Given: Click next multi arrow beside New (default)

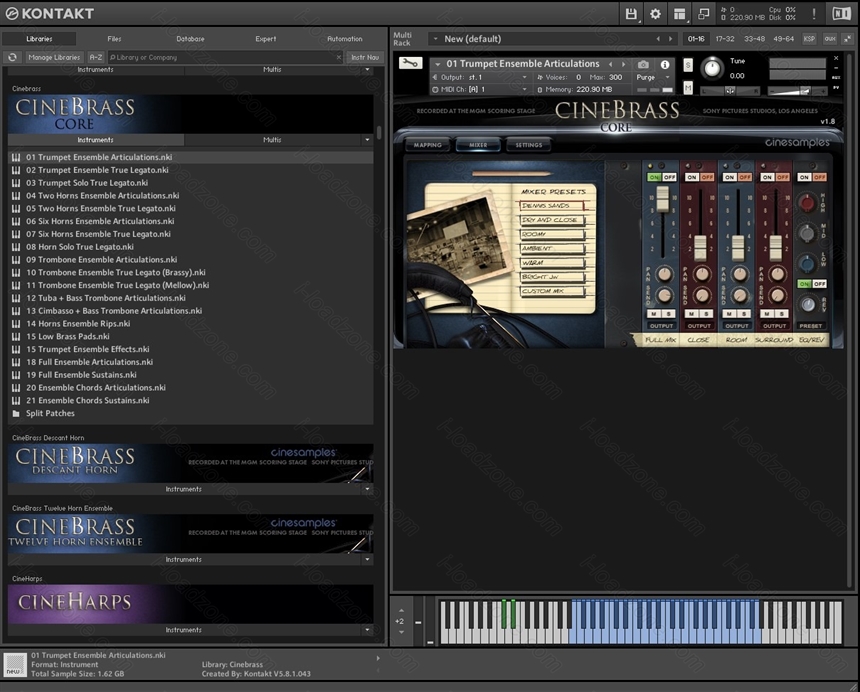Looking at the screenshot, I should pyautogui.click(x=670, y=39).
